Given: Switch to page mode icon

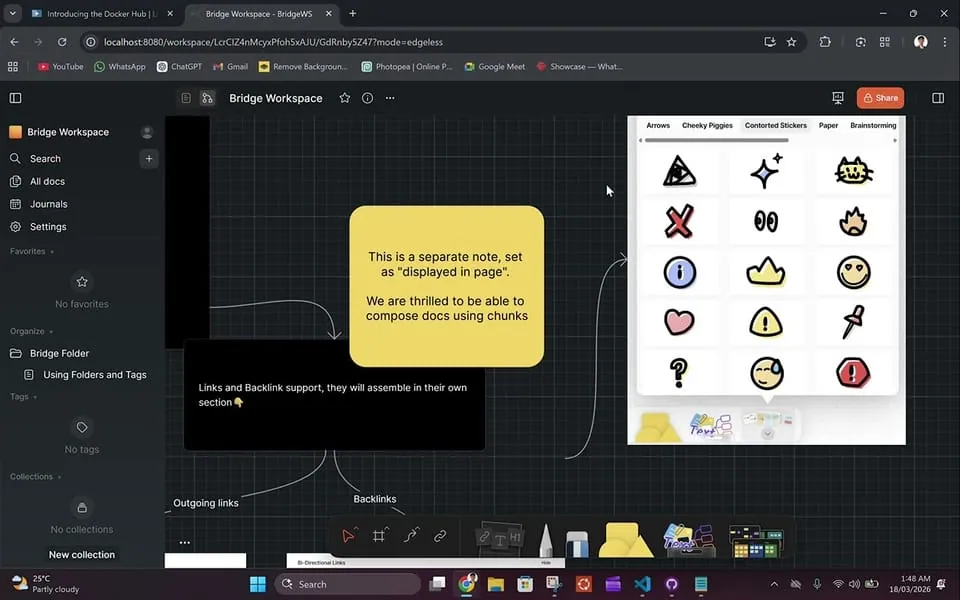Looking at the screenshot, I should coord(186,98).
